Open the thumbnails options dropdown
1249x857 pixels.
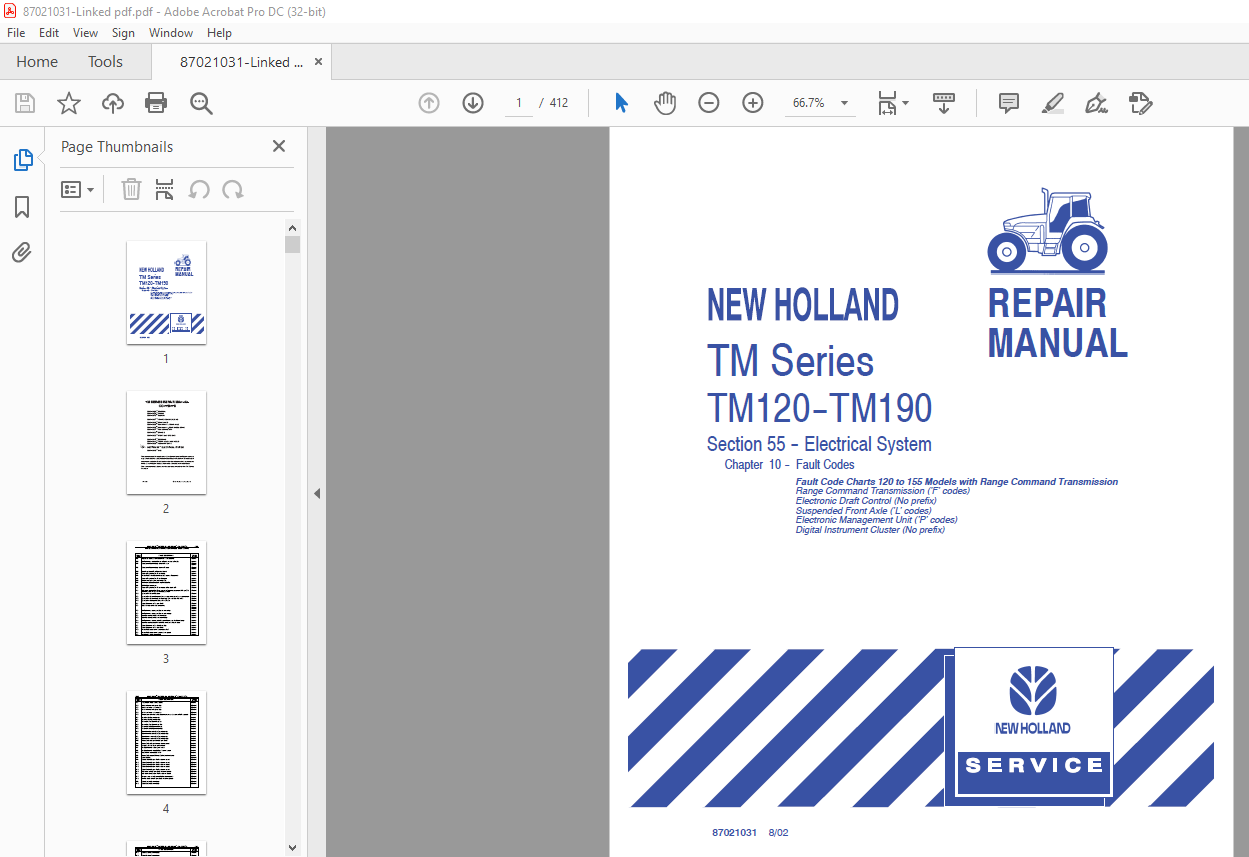coord(77,189)
